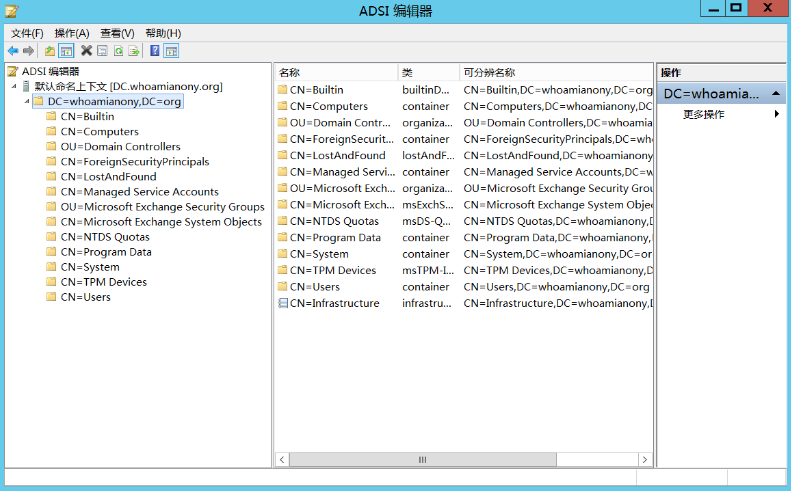This screenshot has width=791, height=491.
Task: Click the Delete X toolbar icon
Action: 86,50
